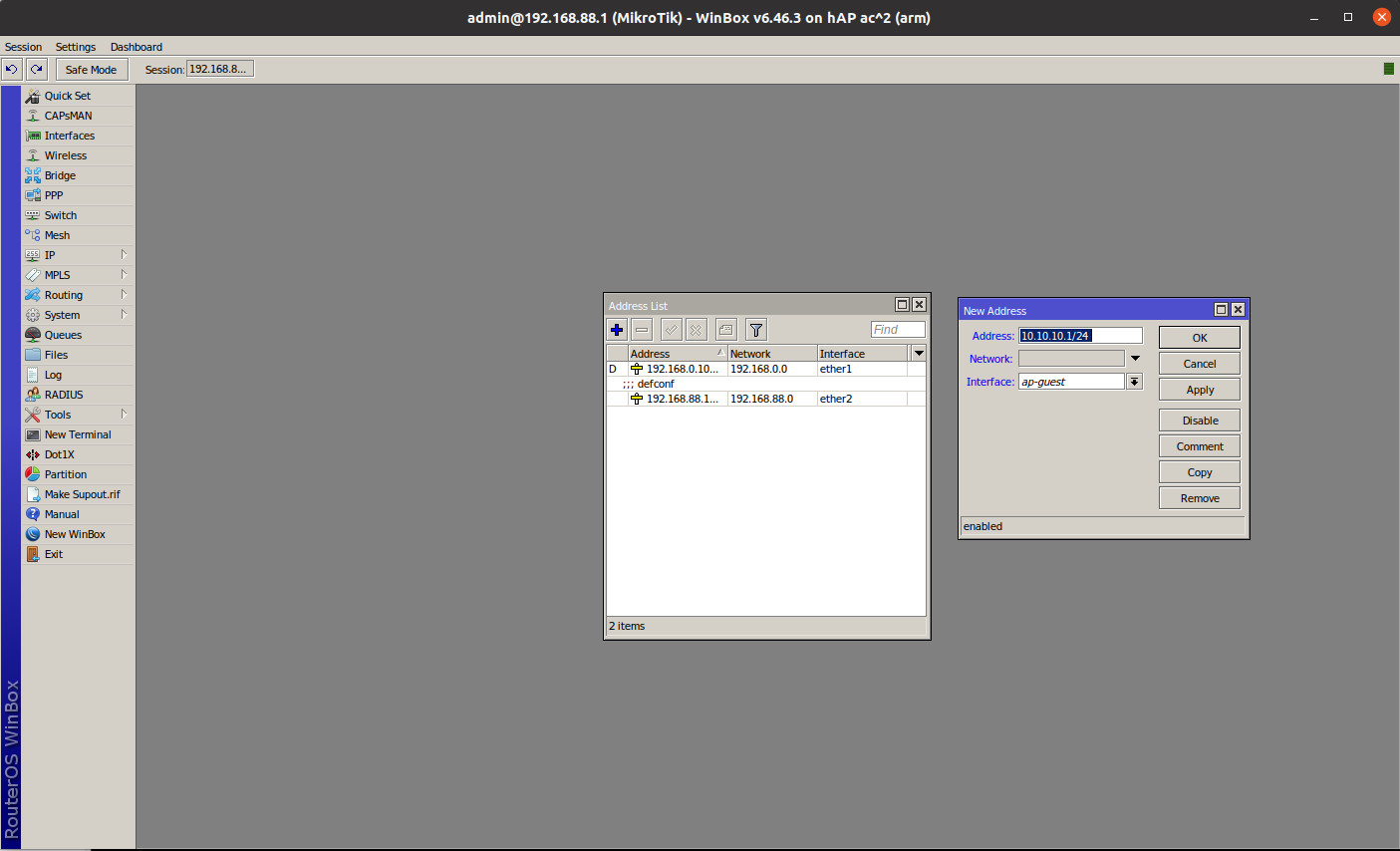The image size is (1400, 851).
Task: Add new address with plus icon
Action: tap(617, 330)
